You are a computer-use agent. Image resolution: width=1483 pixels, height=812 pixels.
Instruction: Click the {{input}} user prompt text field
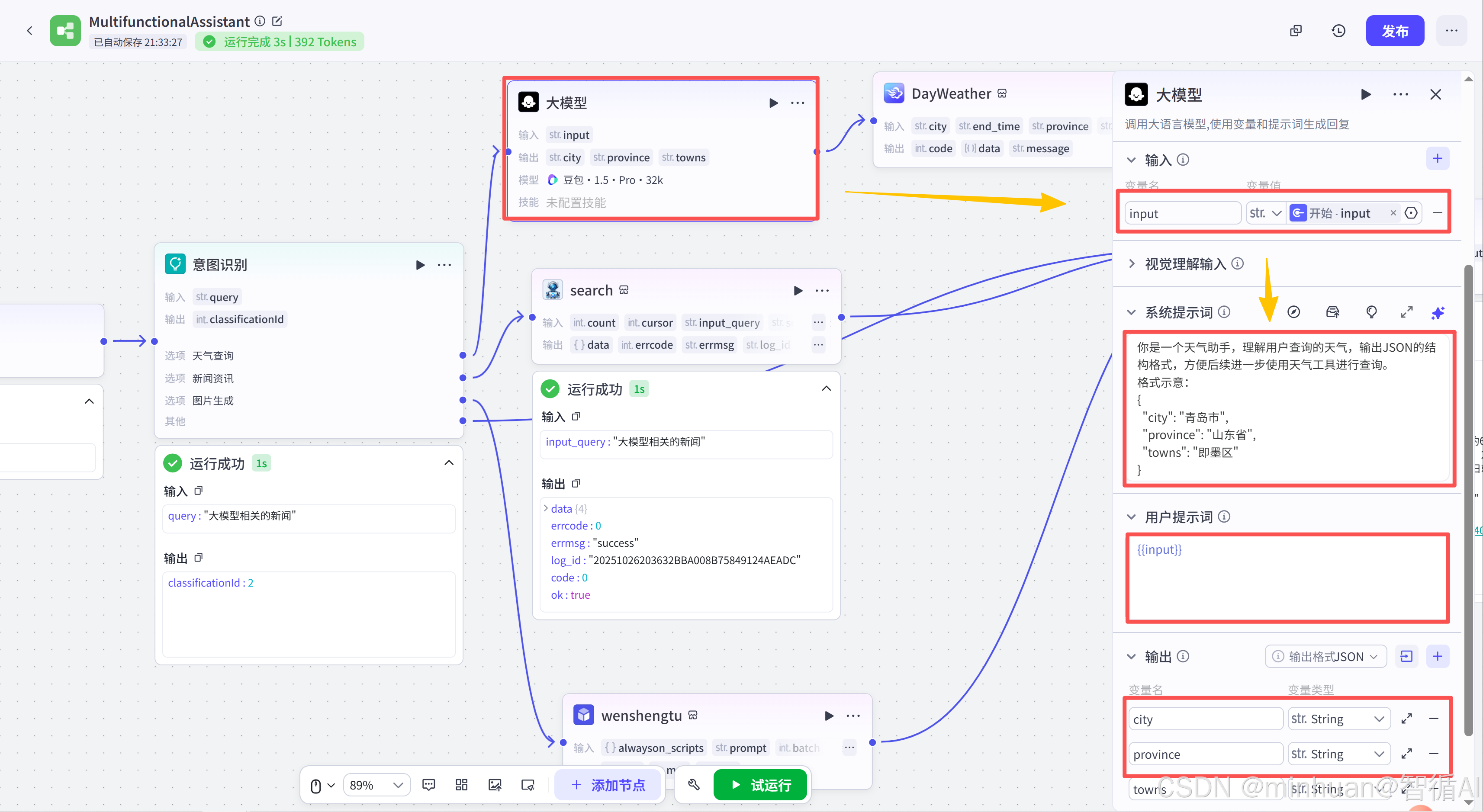point(1287,578)
